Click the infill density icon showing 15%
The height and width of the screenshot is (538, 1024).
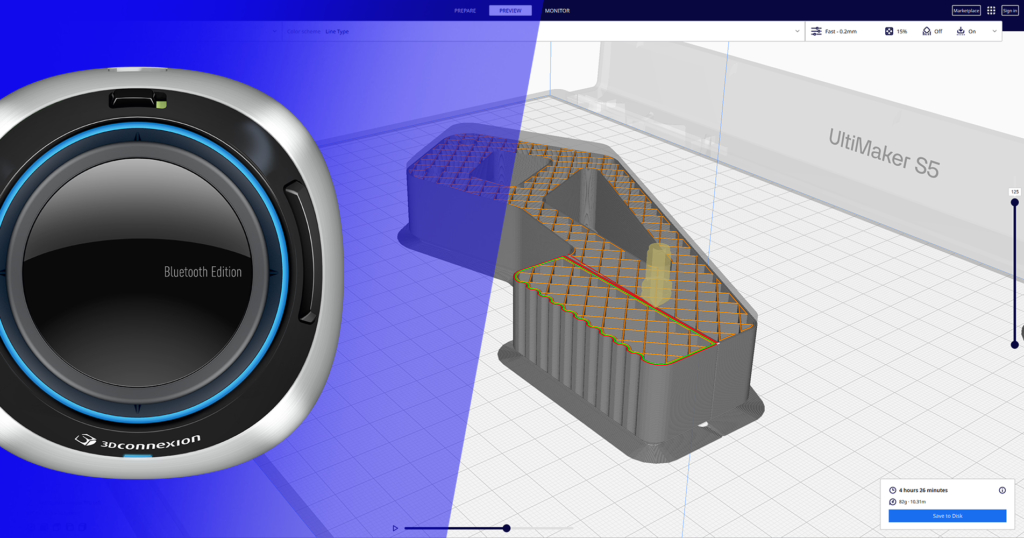[889, 31]
